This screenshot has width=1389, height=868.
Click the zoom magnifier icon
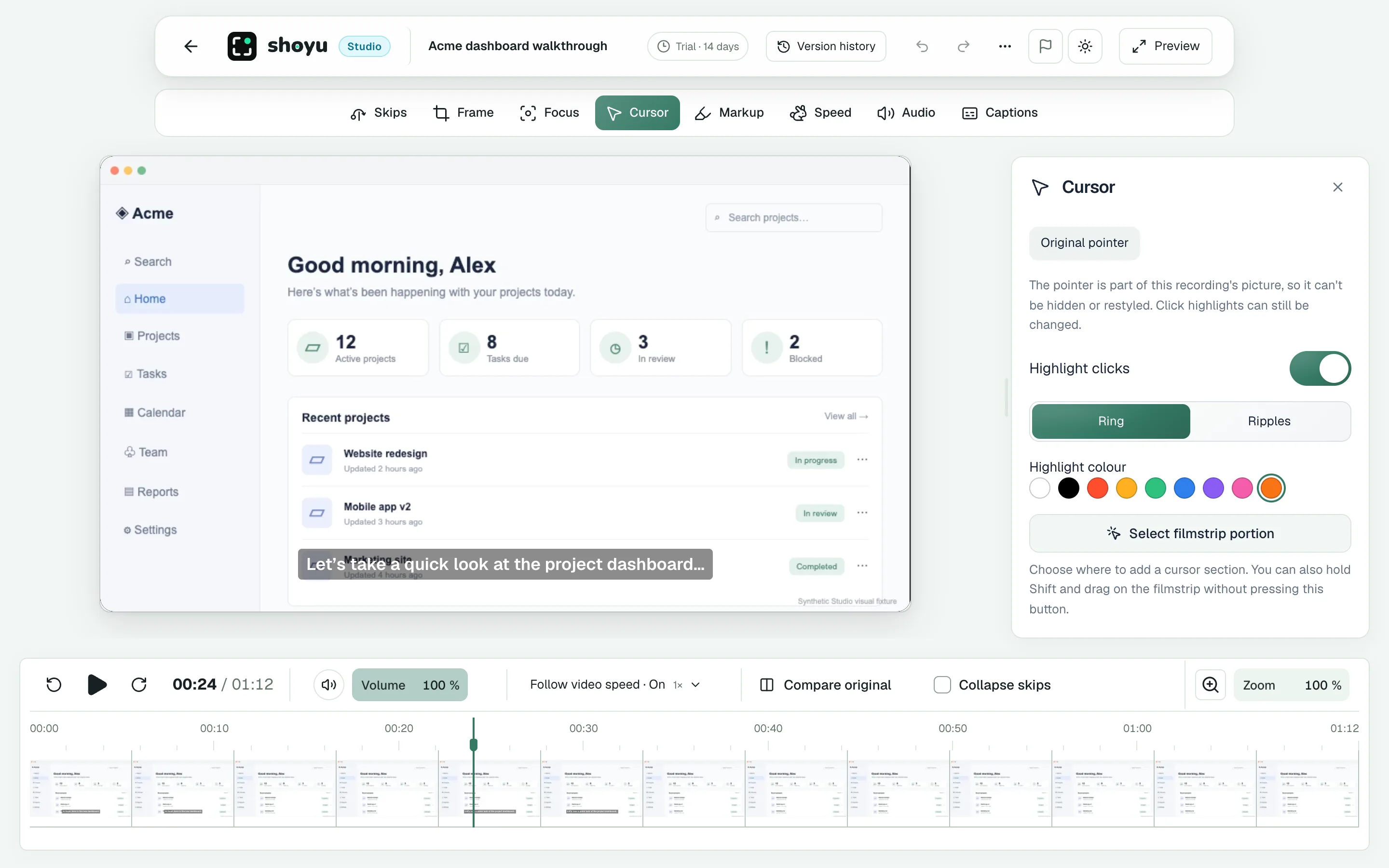tap(1211, 684)
